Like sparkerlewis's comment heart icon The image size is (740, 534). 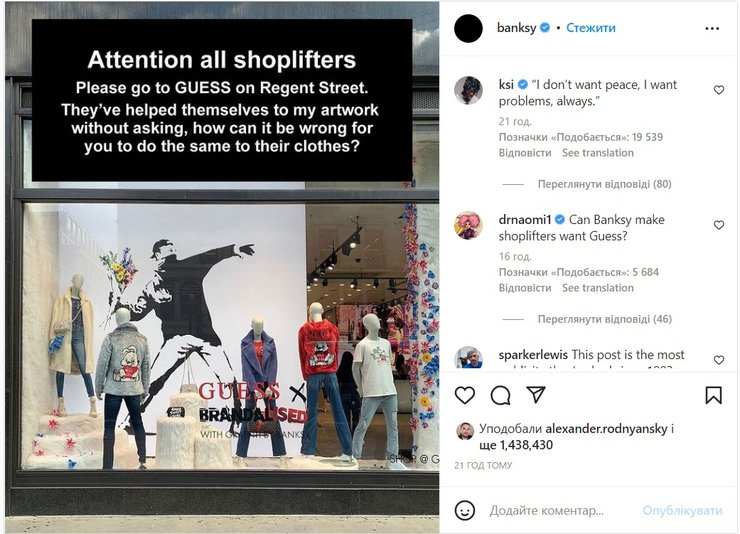coord(719,360)
